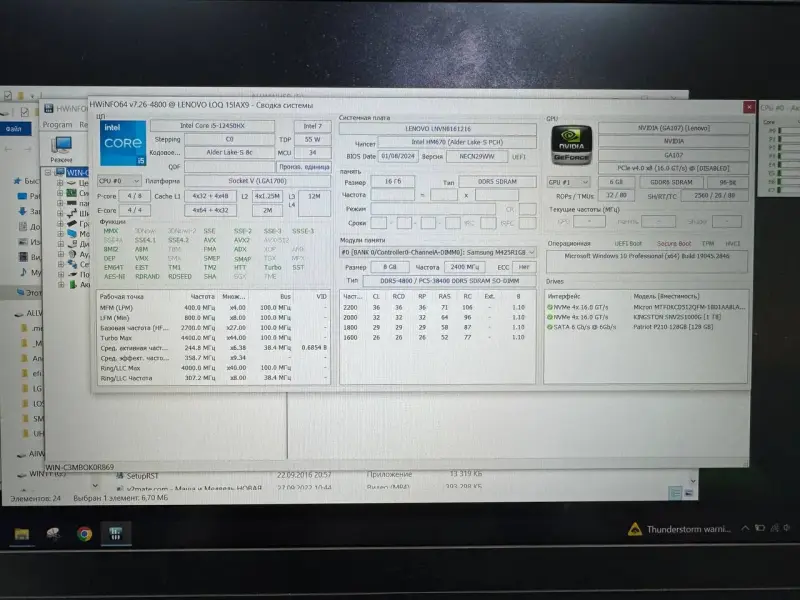Click the Turbo Max row in the operating points table
The height and width of the screenshot is (600, 800).
click(213, 338)
